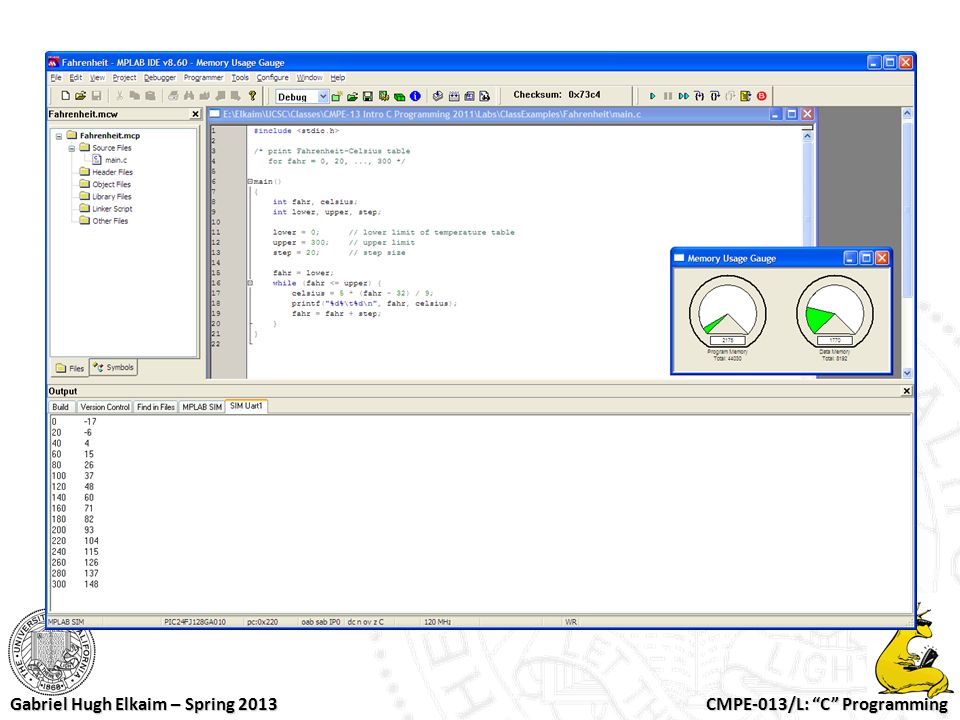This screenshot has height=720, width=960.
Task: Select the SIM Uart1 output tab
Action: pyautogui.click(x=246, y=407)
